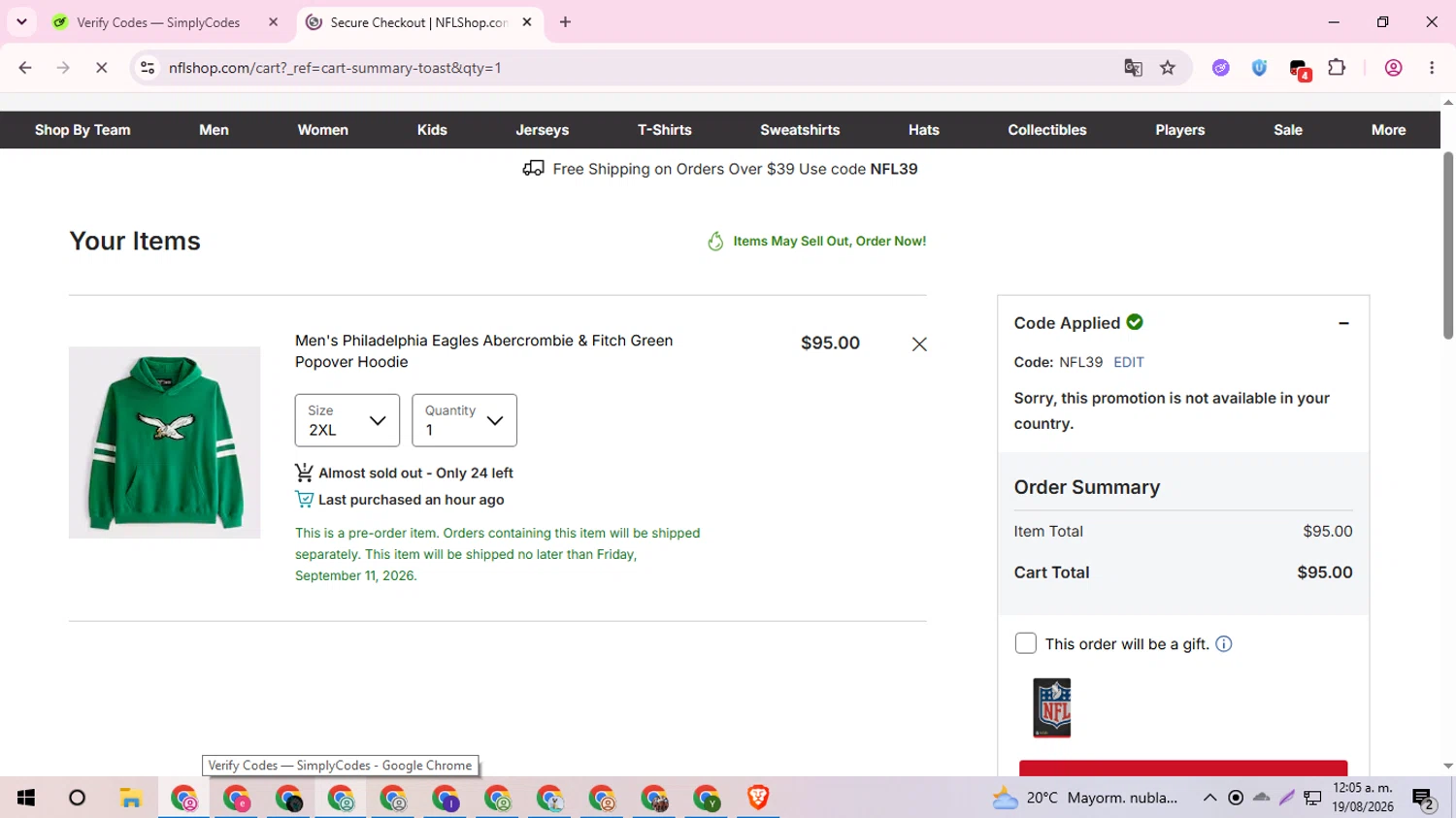Open the Collectibles menu
The width and height of the screenshot is (1456, 818).
click(x=1047, y=130)
